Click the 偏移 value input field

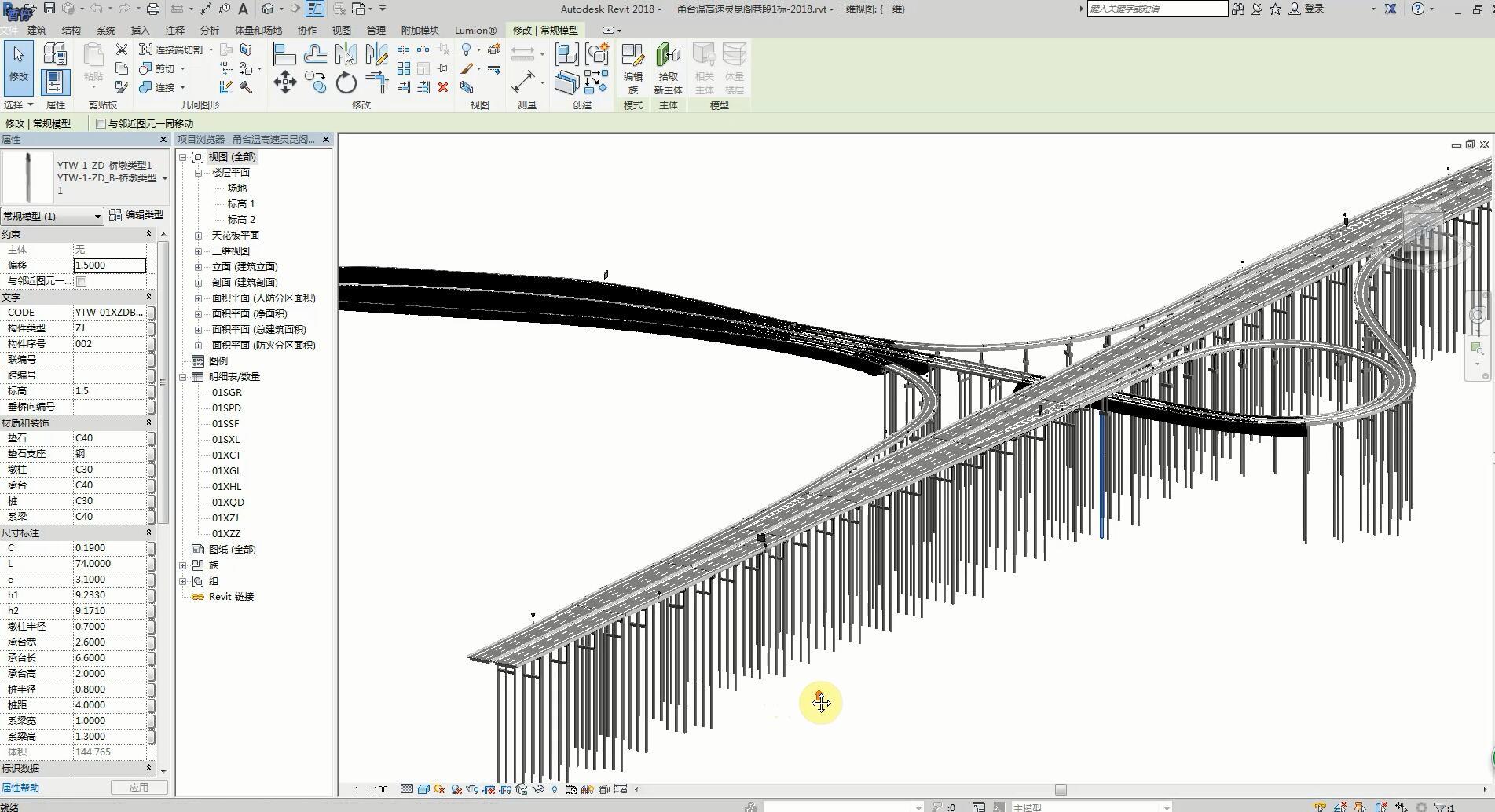[110, 265]
